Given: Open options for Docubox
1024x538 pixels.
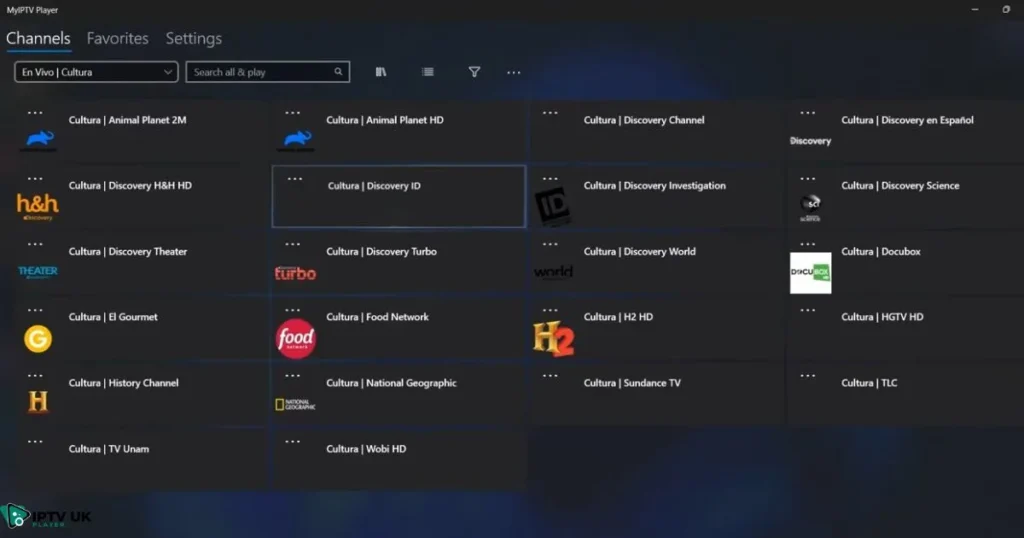Looking at the screenshot, I should [808, 244].
